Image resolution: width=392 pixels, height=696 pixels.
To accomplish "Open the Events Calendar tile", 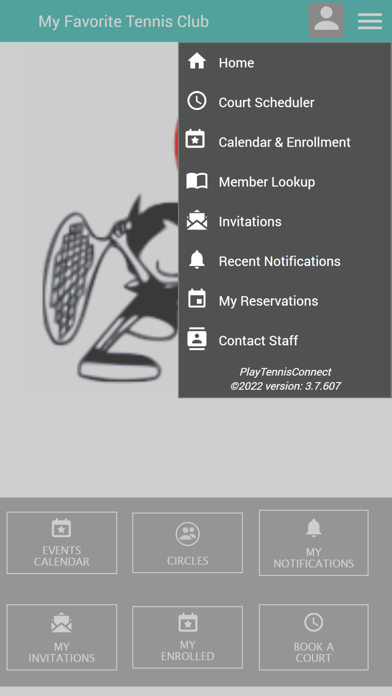I will (x=62, y=542).
